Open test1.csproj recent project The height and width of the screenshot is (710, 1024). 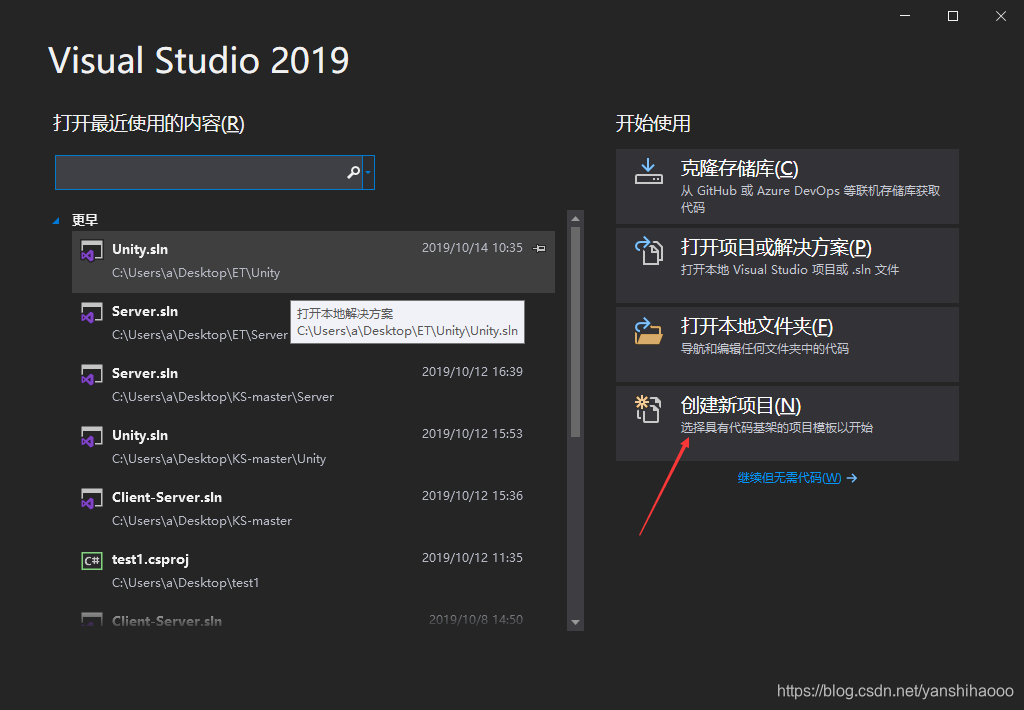click(x=313, y=572)
